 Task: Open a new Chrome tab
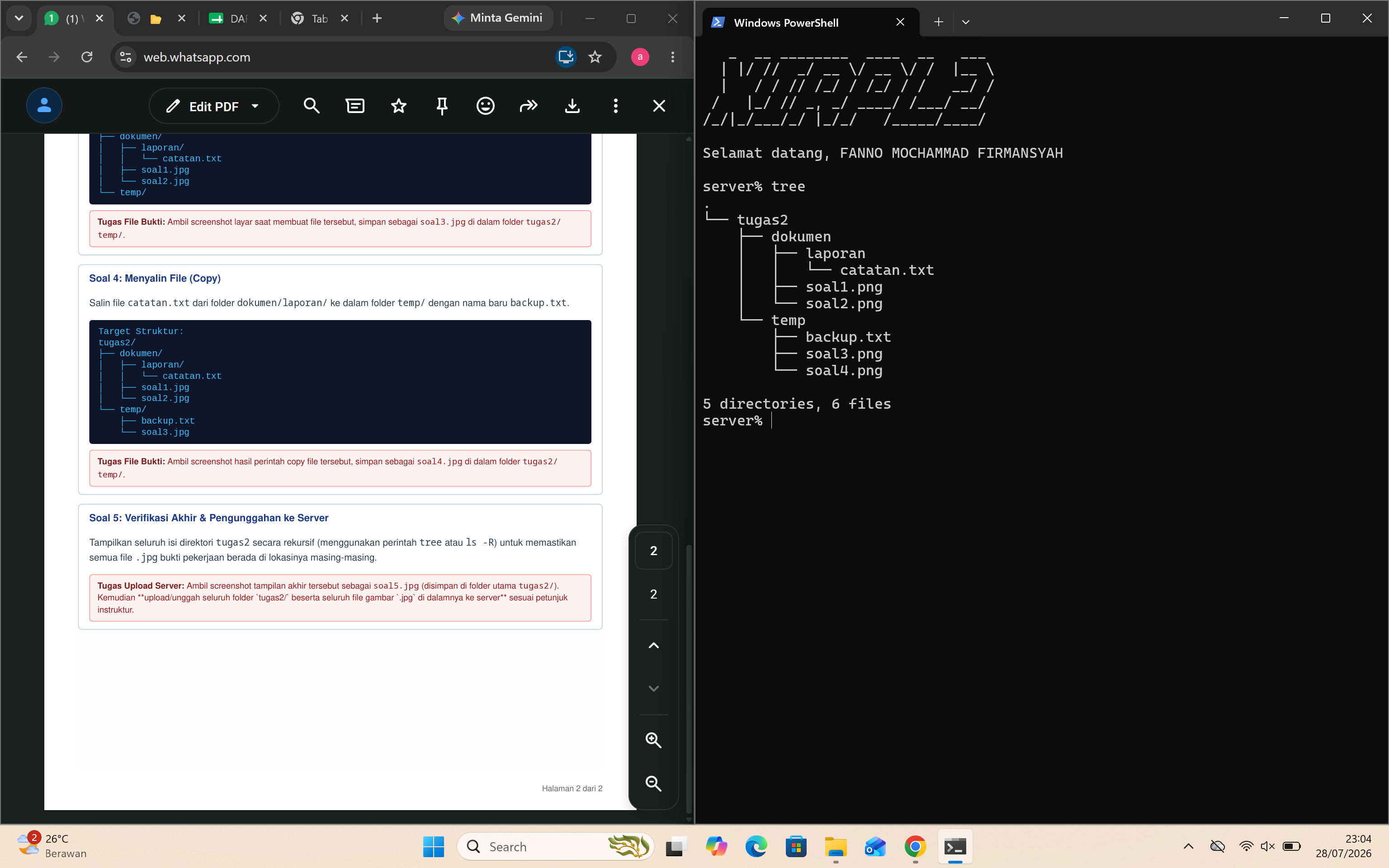click(x=377, y=19)
